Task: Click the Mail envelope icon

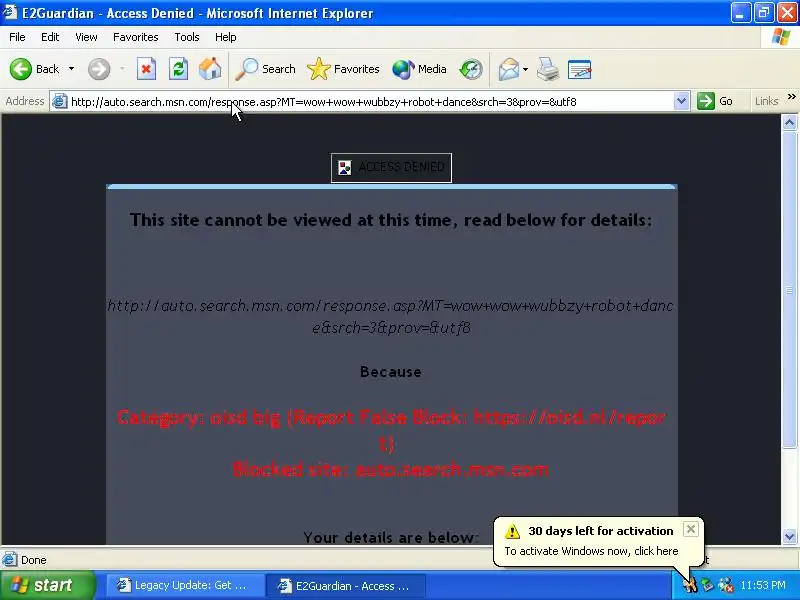Action: pos(509,69)
